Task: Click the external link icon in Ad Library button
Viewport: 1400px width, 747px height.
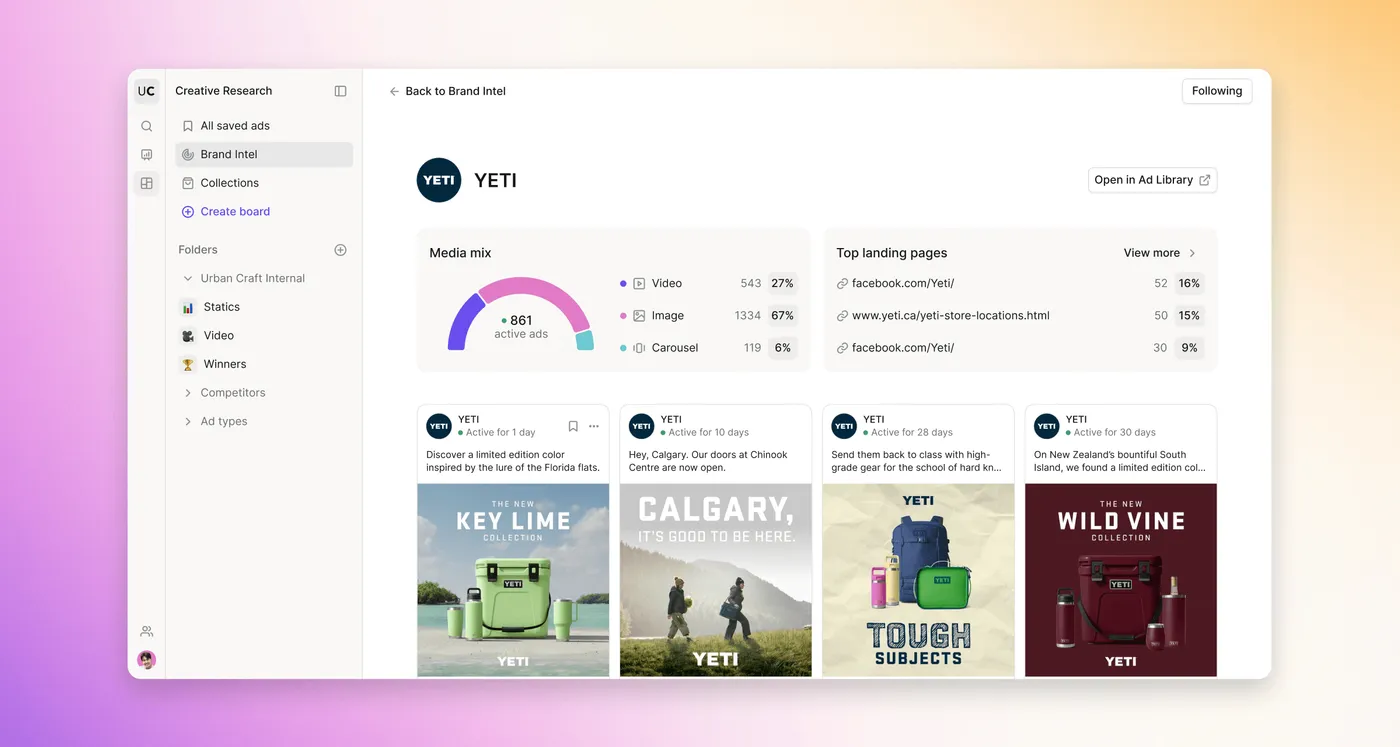Action: pos(1205,180)
